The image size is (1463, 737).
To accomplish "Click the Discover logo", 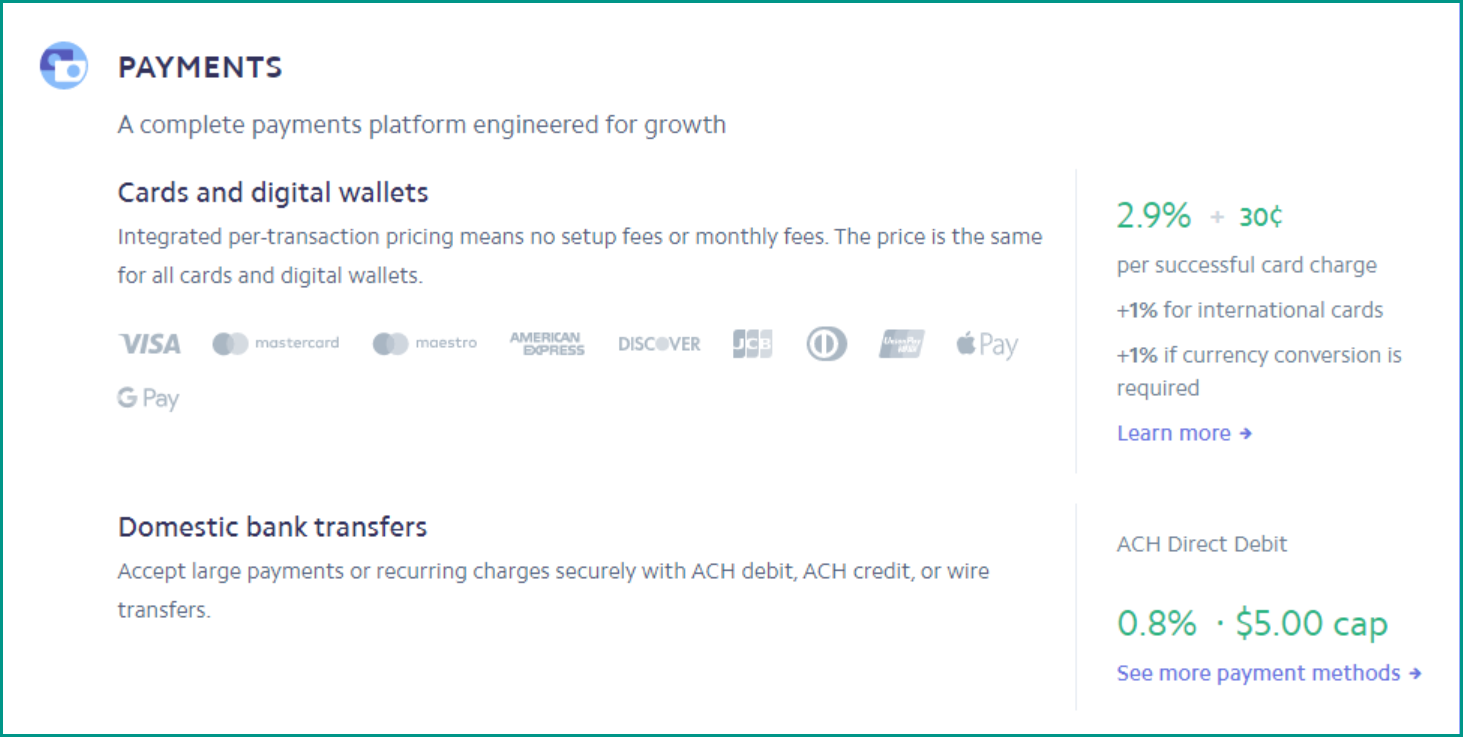I will pos(659,344).
